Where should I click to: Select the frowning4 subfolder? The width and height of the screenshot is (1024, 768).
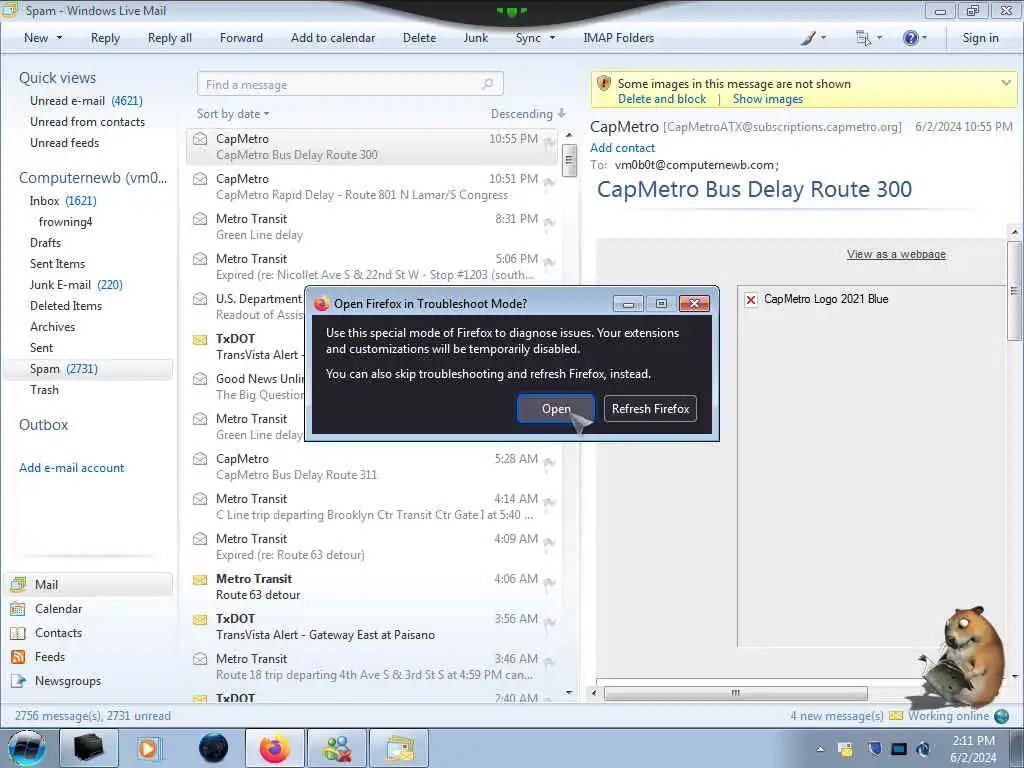click(65, 222)
